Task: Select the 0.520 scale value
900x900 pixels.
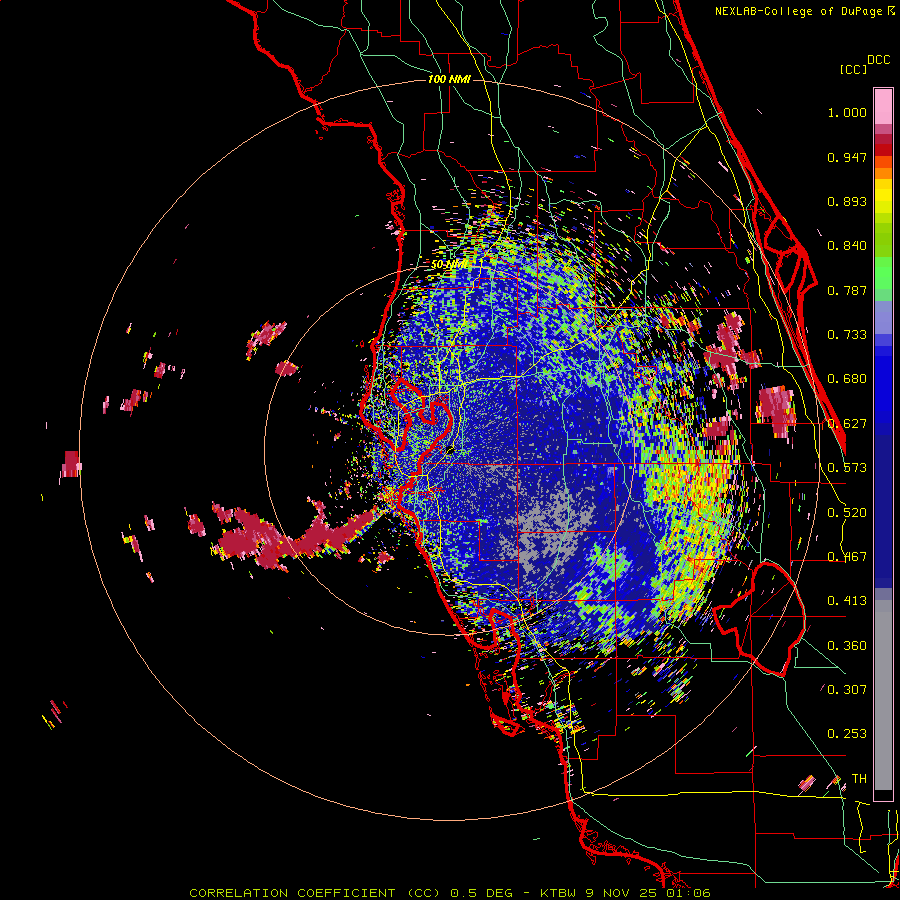Action: pyautogui.click(x=847, y=513)
